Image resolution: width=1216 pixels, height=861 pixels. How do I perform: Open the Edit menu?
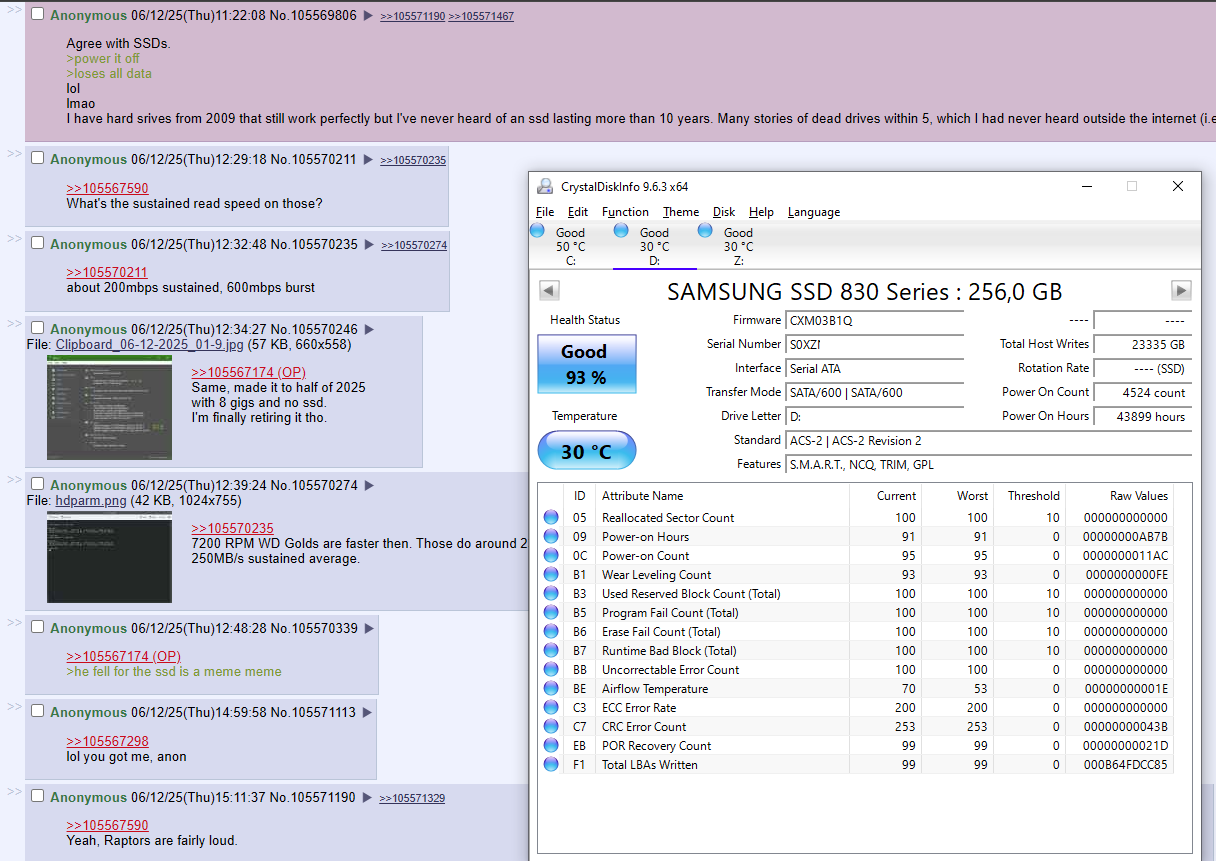pos(578,212)
